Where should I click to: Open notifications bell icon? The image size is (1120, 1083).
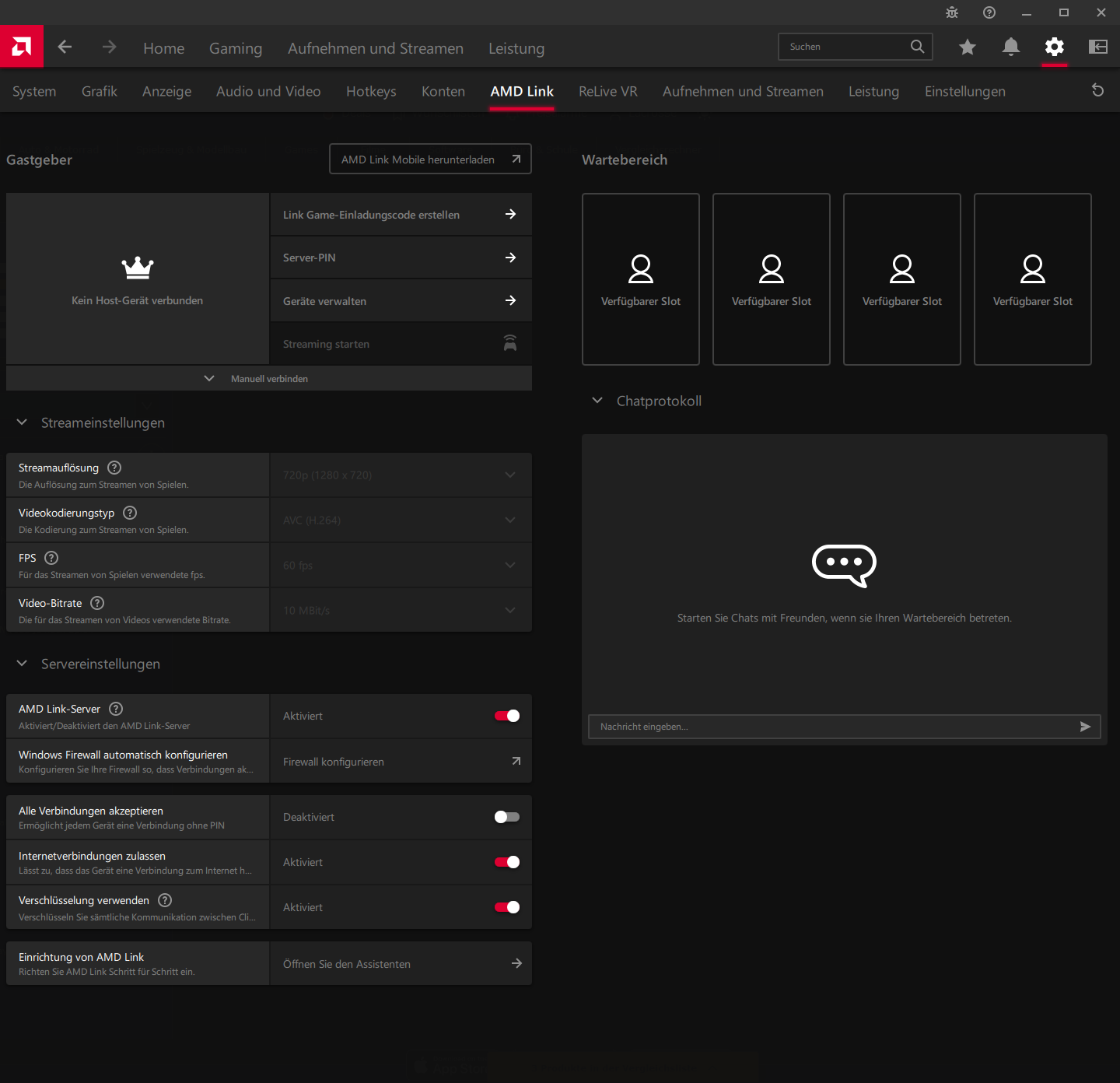point(1011,47)
